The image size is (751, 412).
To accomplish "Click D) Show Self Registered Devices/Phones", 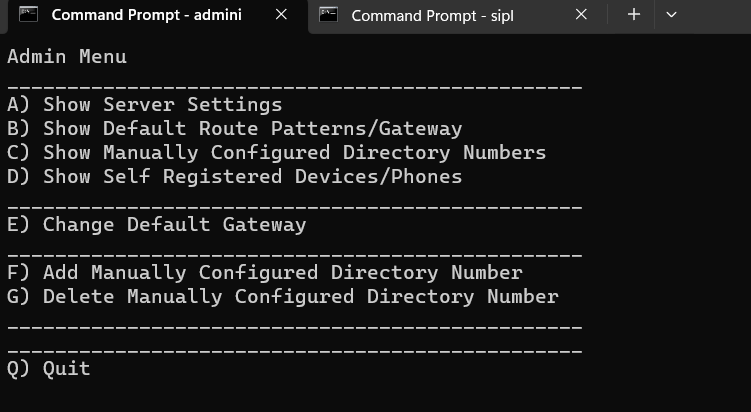I will [235, 176].
